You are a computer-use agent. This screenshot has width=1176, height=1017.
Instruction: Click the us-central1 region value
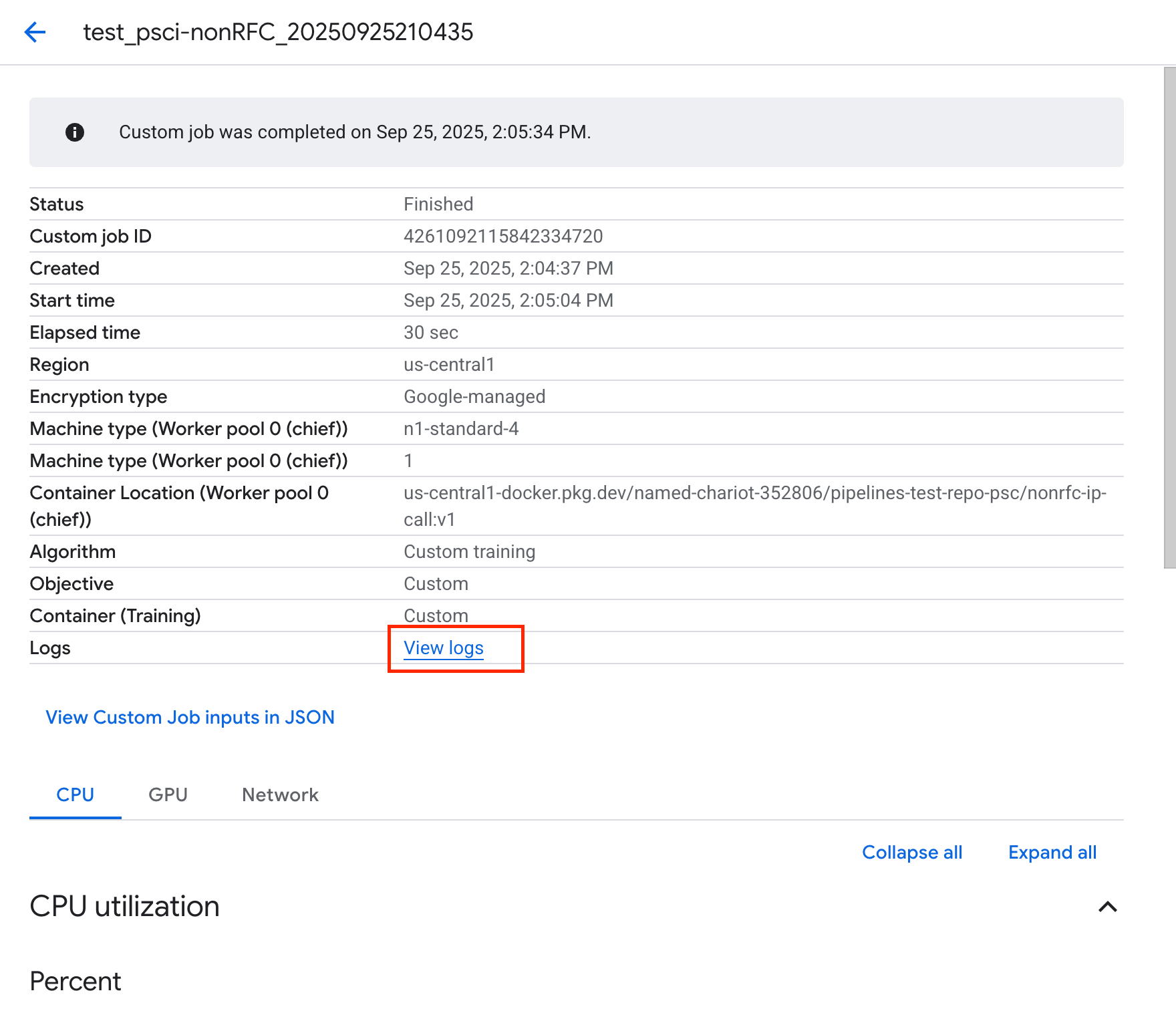point(449,365)
